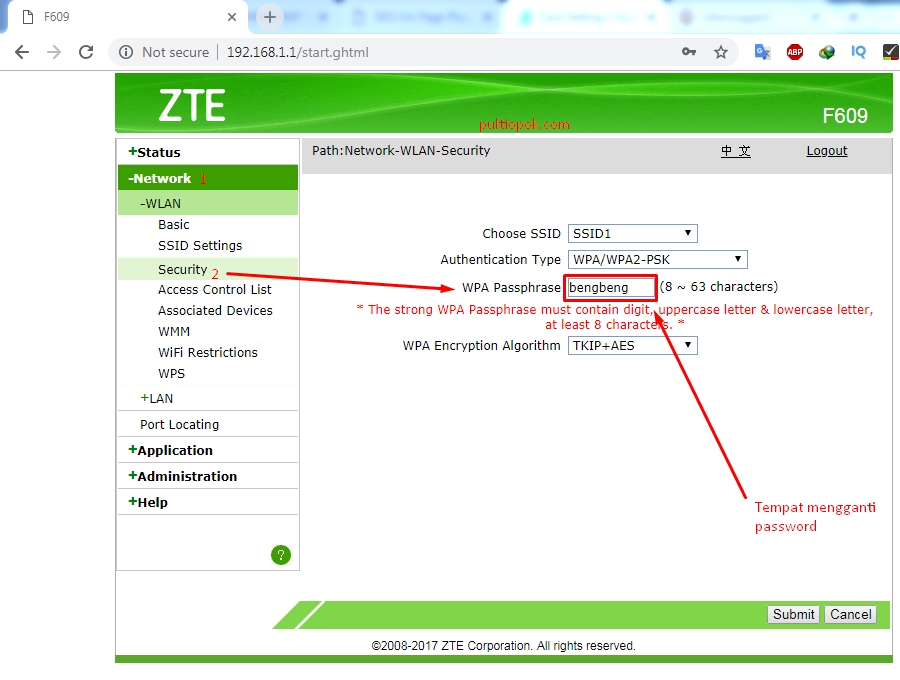Open SSID Settings page
The height and width of the screenshot is (680, 900).
point(200,246)
